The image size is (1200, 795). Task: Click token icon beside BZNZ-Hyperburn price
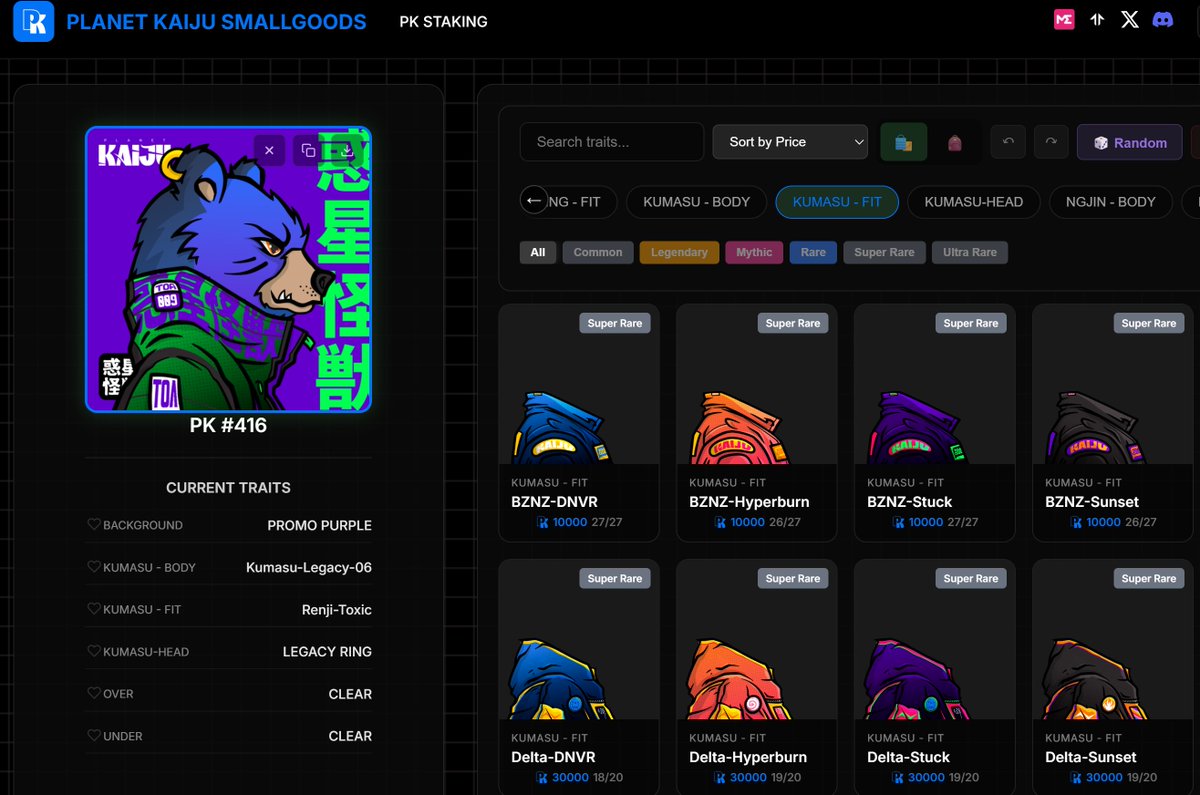click(721, 522)
